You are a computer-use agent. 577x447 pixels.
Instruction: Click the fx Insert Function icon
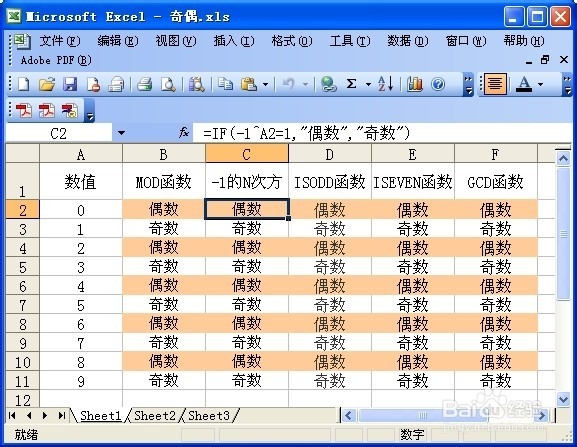(184, 133)
